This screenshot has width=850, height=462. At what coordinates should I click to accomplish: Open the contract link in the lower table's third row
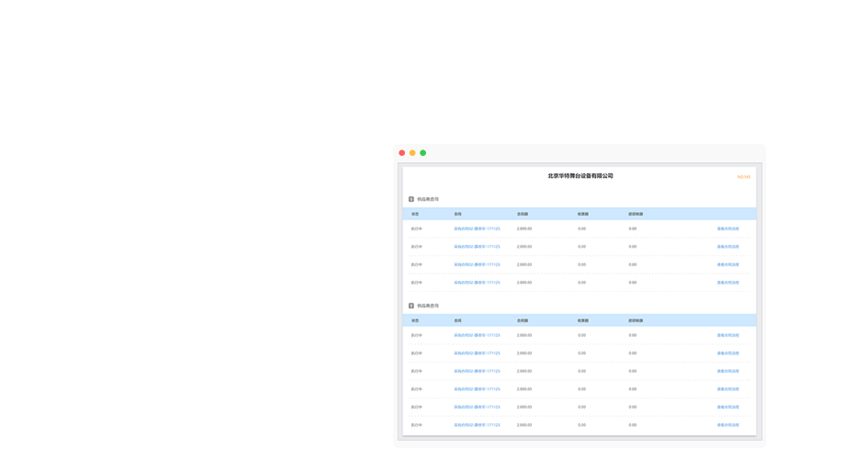click(477, 372)
